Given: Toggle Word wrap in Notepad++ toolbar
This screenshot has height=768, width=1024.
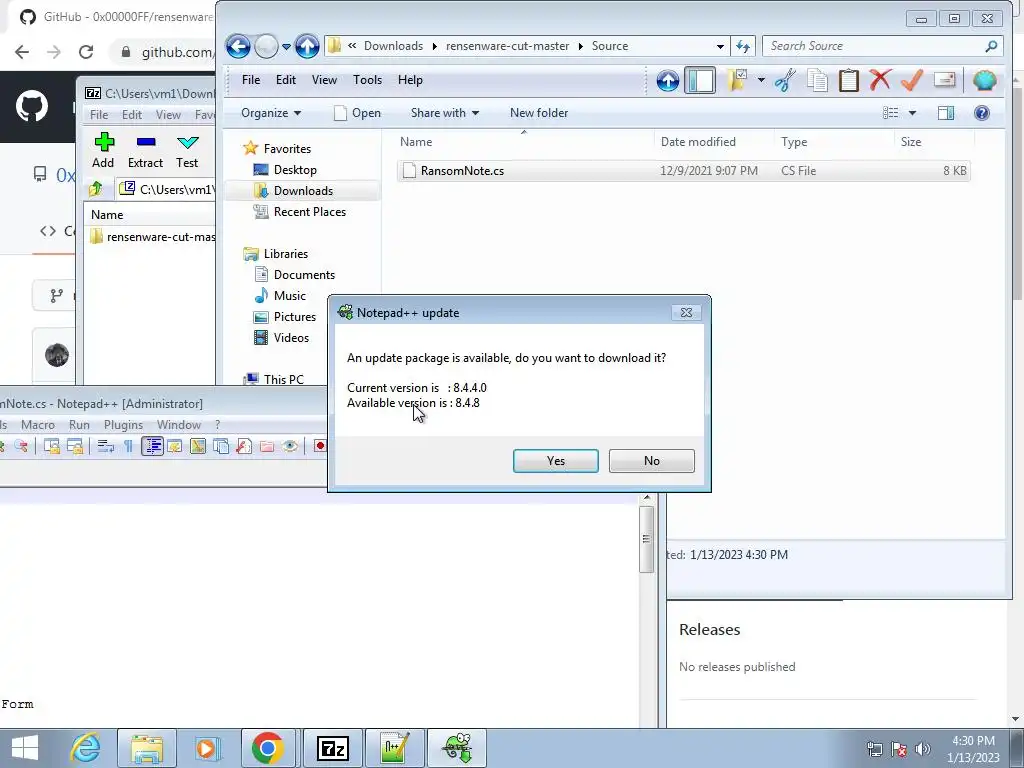Looking at the screenshot, I should click(x=105, y=446).
